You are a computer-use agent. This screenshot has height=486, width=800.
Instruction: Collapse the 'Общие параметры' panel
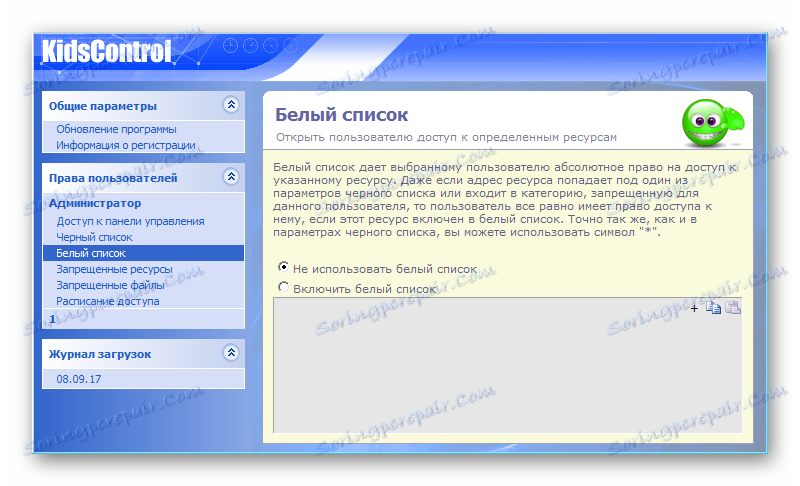point(231,105)
